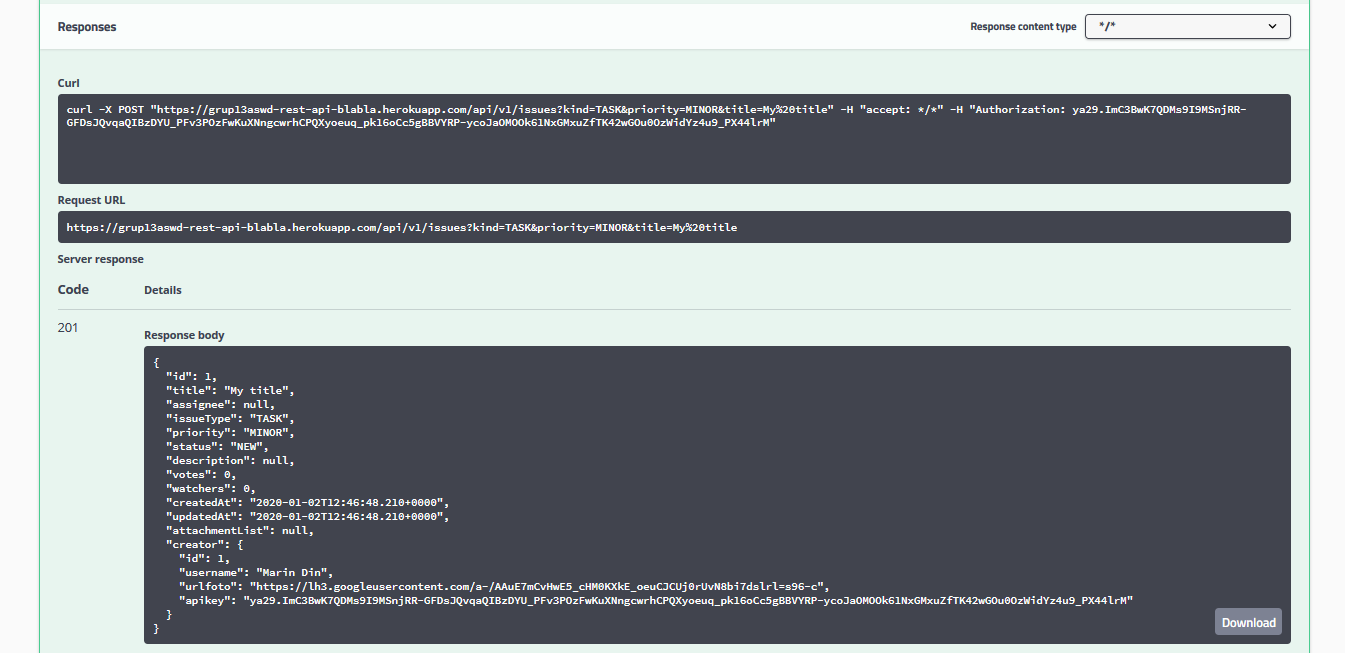
Task: Click the "issueType": "TASK" line
Action: point(230,418)
